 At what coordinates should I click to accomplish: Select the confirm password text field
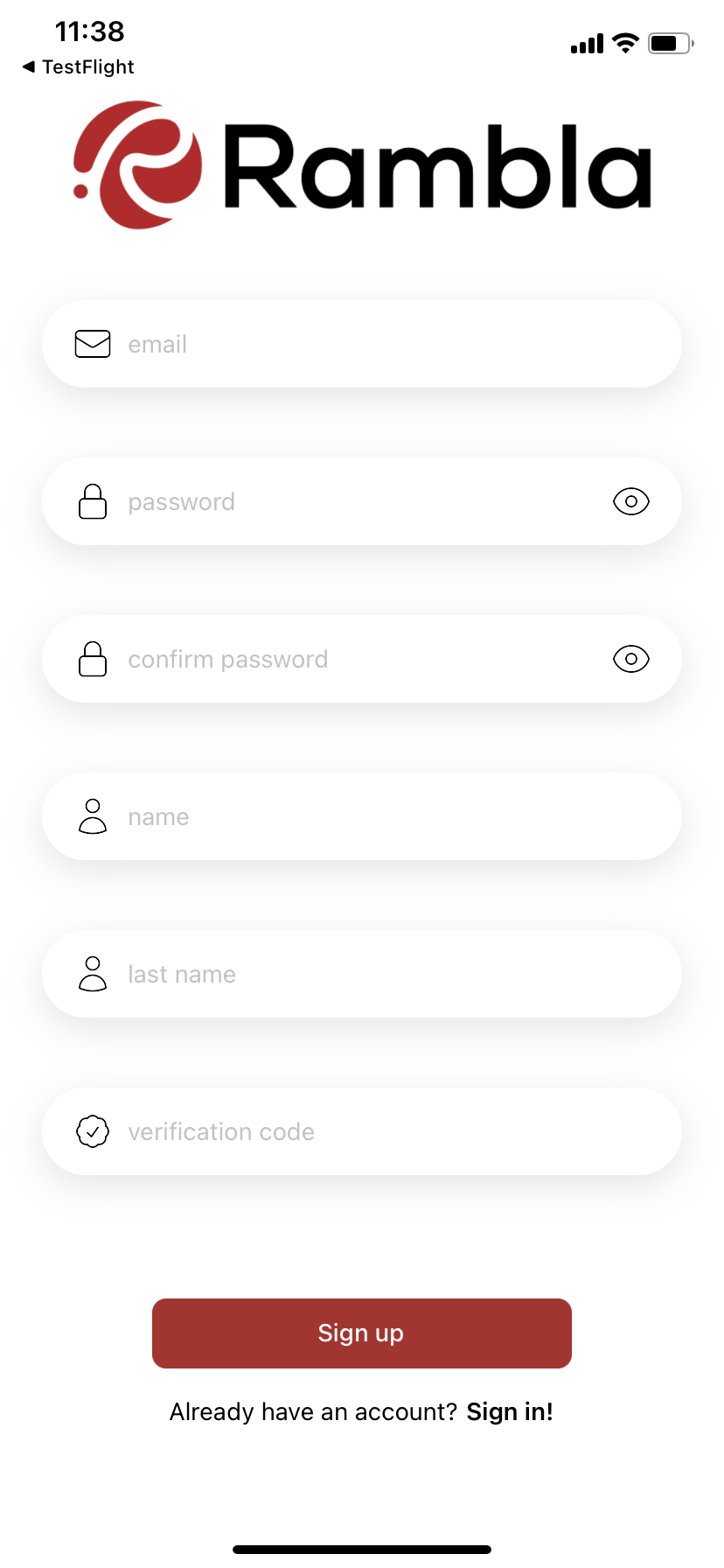click(x=367, y=659)
